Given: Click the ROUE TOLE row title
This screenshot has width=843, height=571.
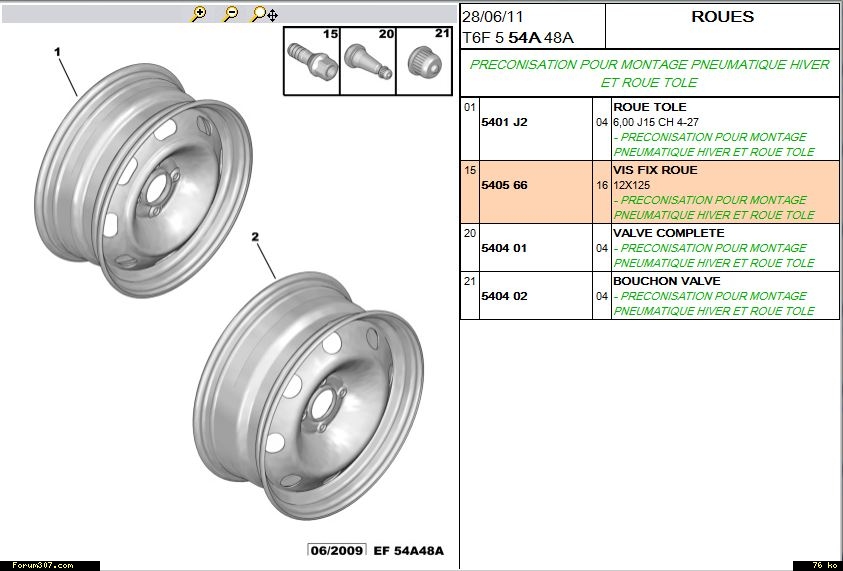Looking at the screenshot, I should pyautogui.click(x=649, y=107).
